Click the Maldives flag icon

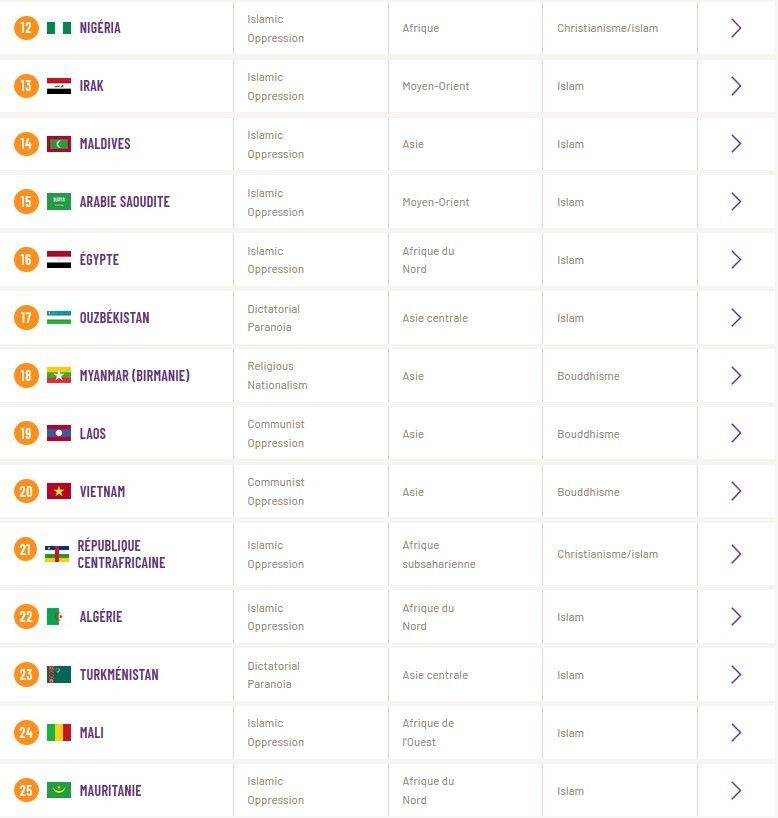click(x=59, y=143)
